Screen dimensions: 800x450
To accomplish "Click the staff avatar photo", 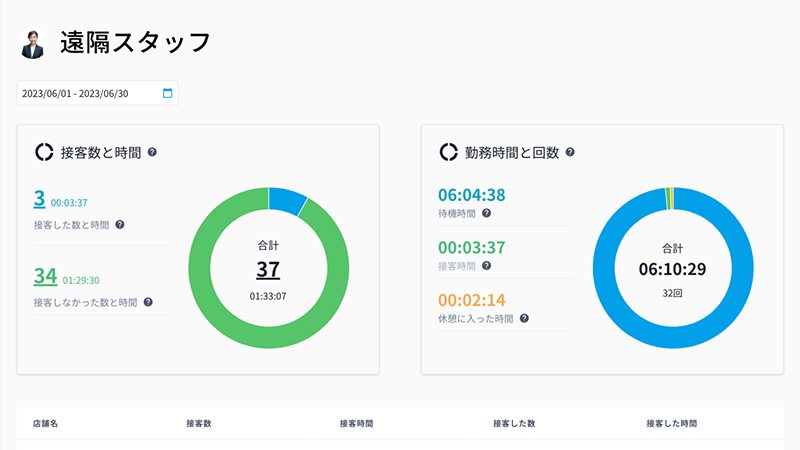I will [33, 43].
